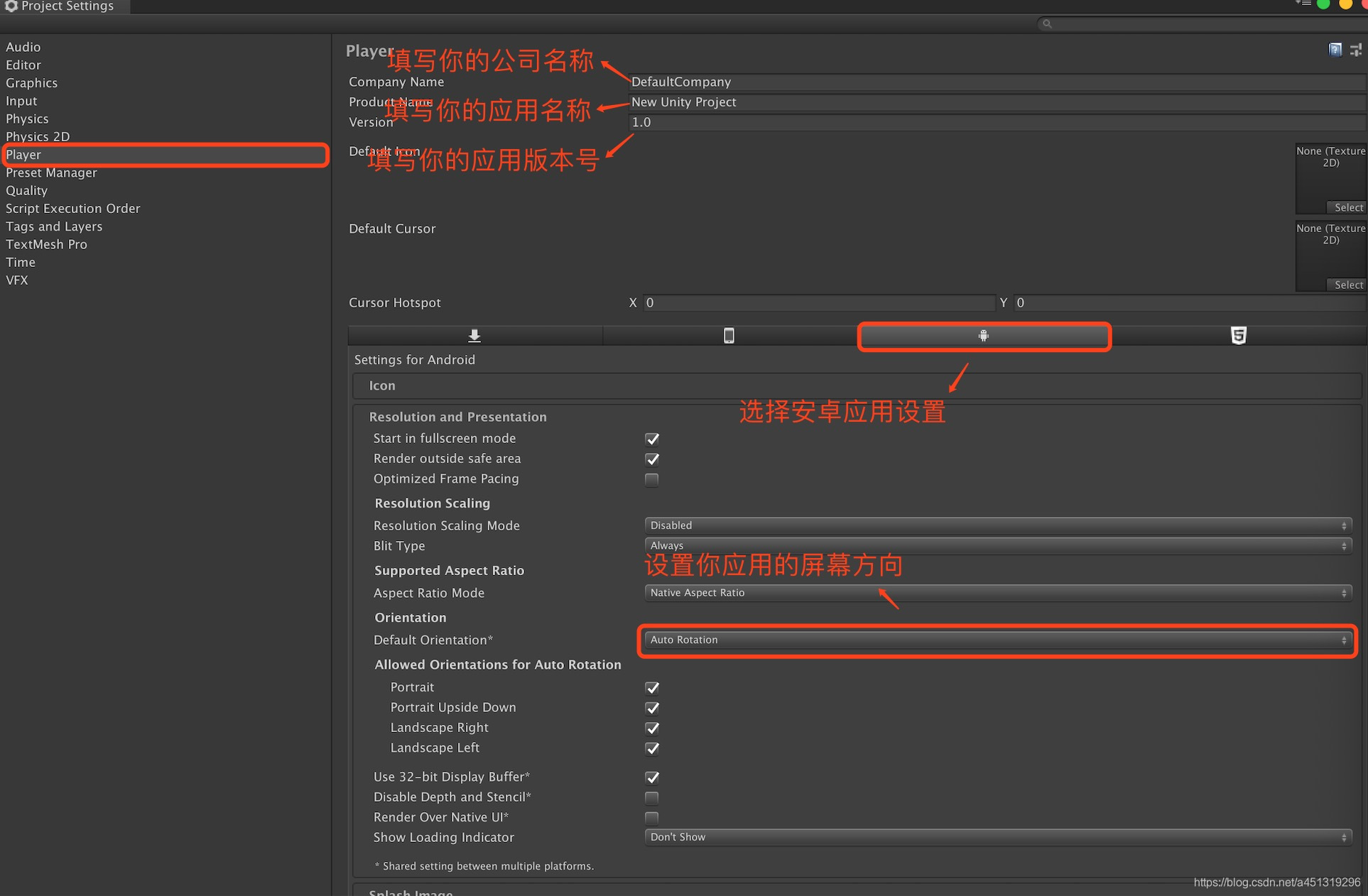Enable Optimized Frame Pacing

coord(651,479)
